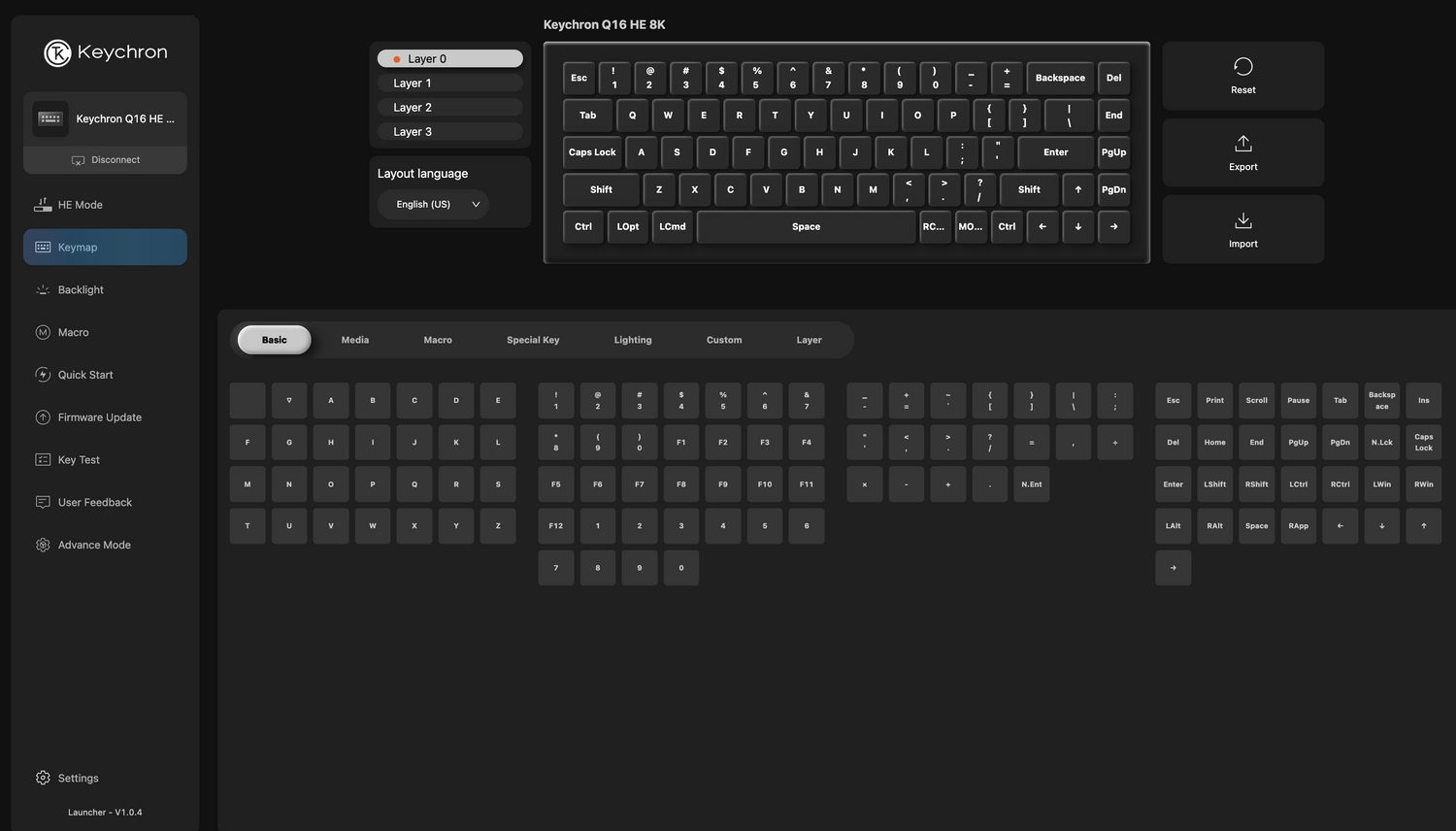The image size is (1456, 831).
Task: Open the Keychron Q16 HE device selector
Action: coord(105,119)
